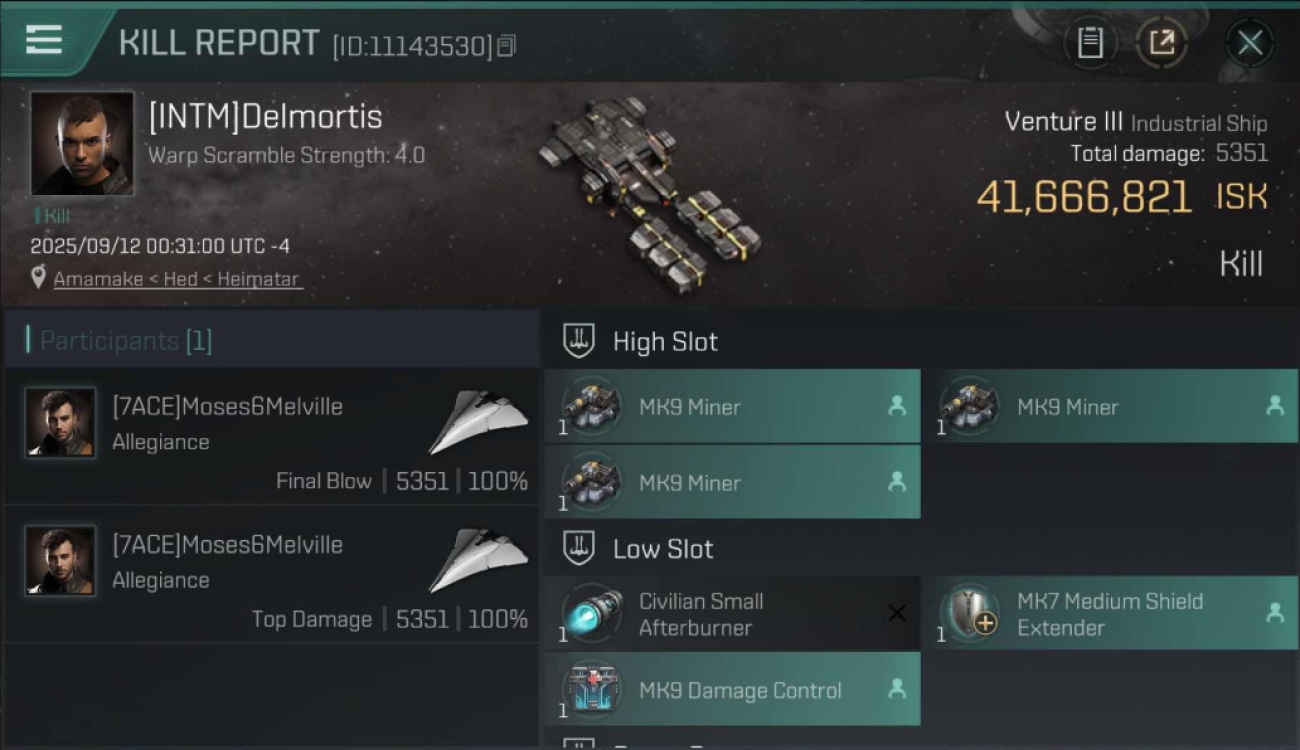Viewport: 1300px width, 750px height.
Task: Copy the kill report ID
Action: click(506, 46)
